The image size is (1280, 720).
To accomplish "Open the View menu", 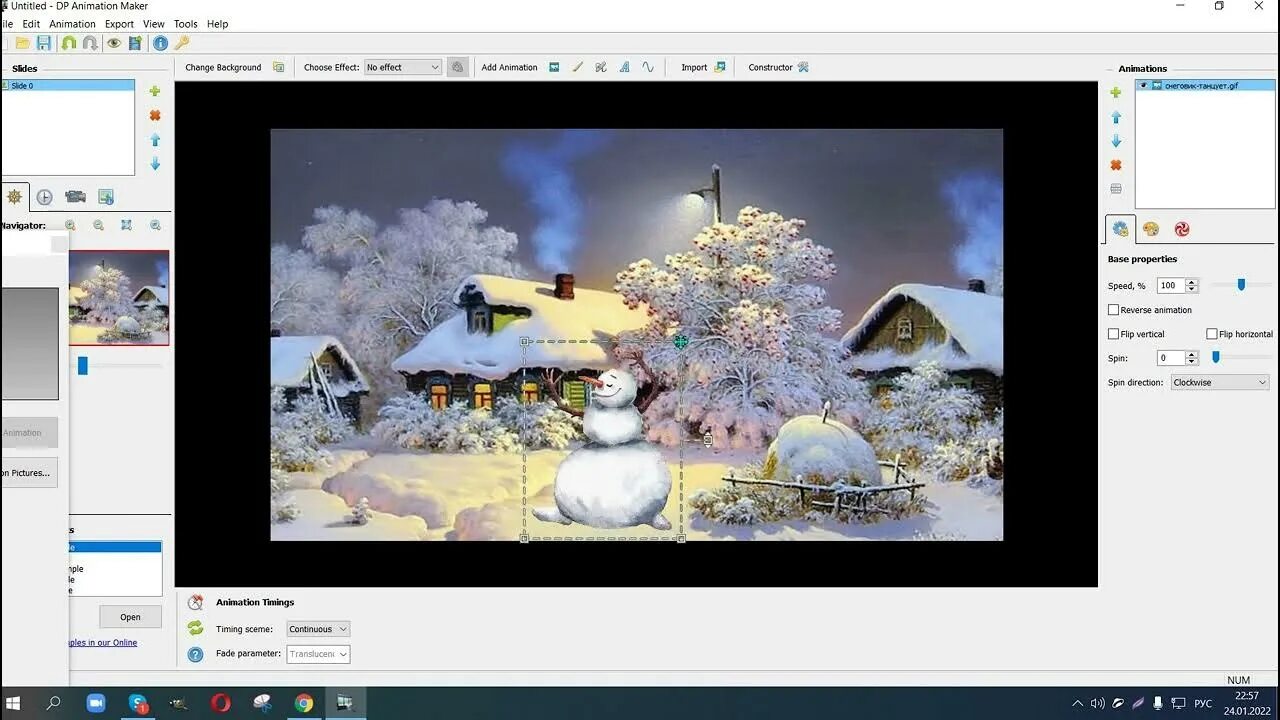I will click(x=154, y=24).
